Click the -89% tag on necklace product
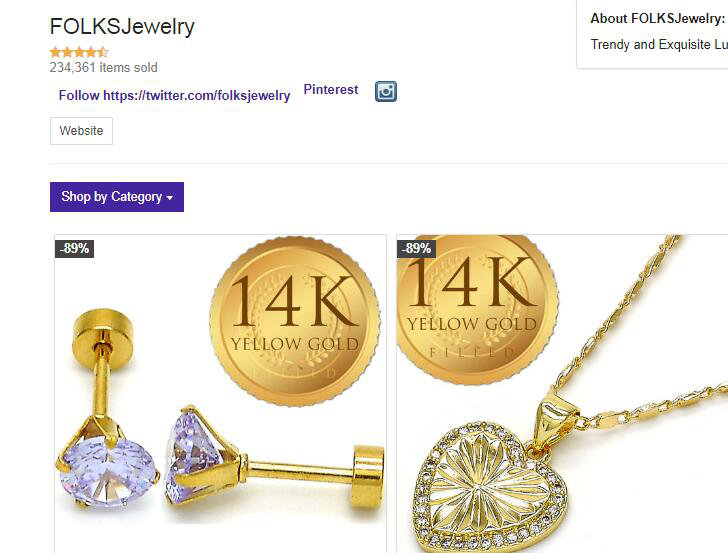Image resolution: width=728 pixels, height=553 pixels. (x=416, y=248)
